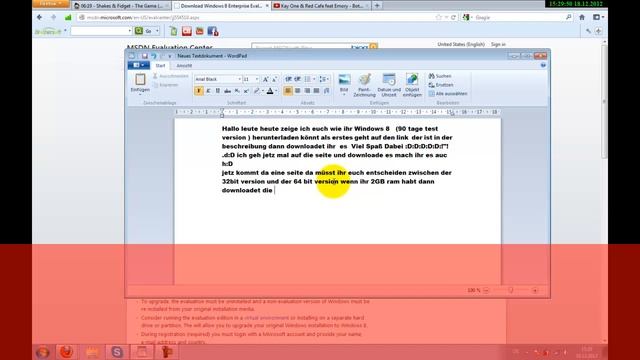Click the virtual environment link on MSDN page
The height and width of the screenshot is (360, 640).
(x=266, y=318)
